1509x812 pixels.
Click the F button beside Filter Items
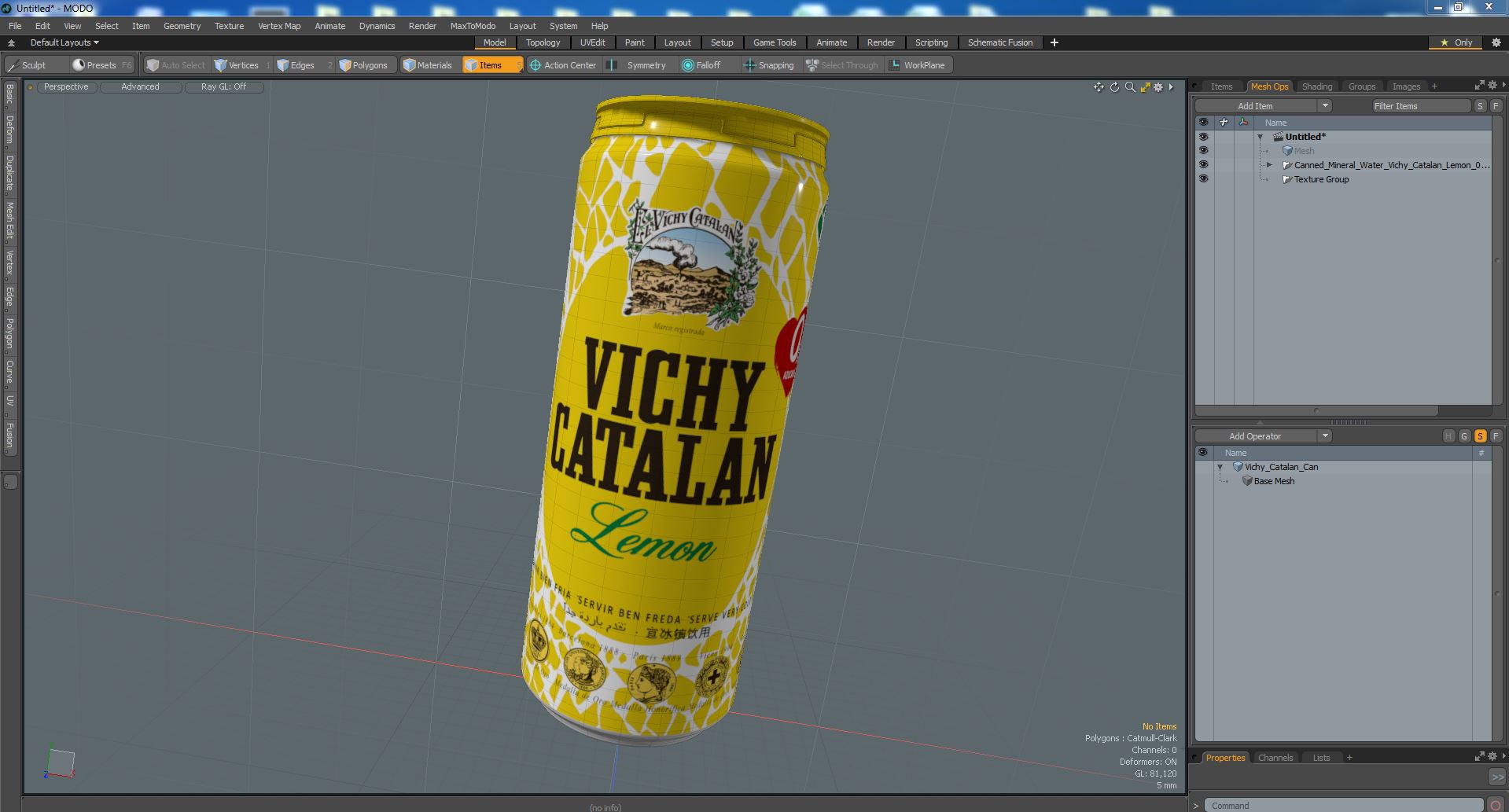click(1496, 106)
